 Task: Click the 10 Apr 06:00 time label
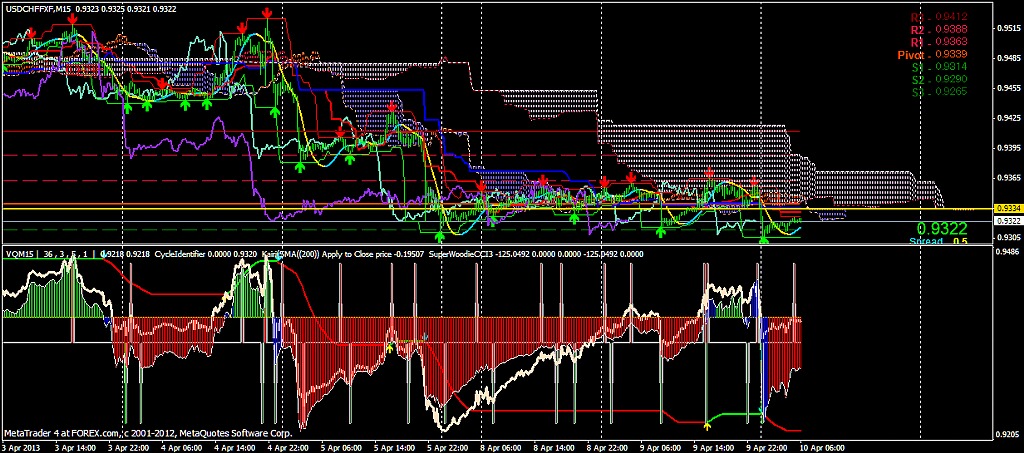click(822, 448)
